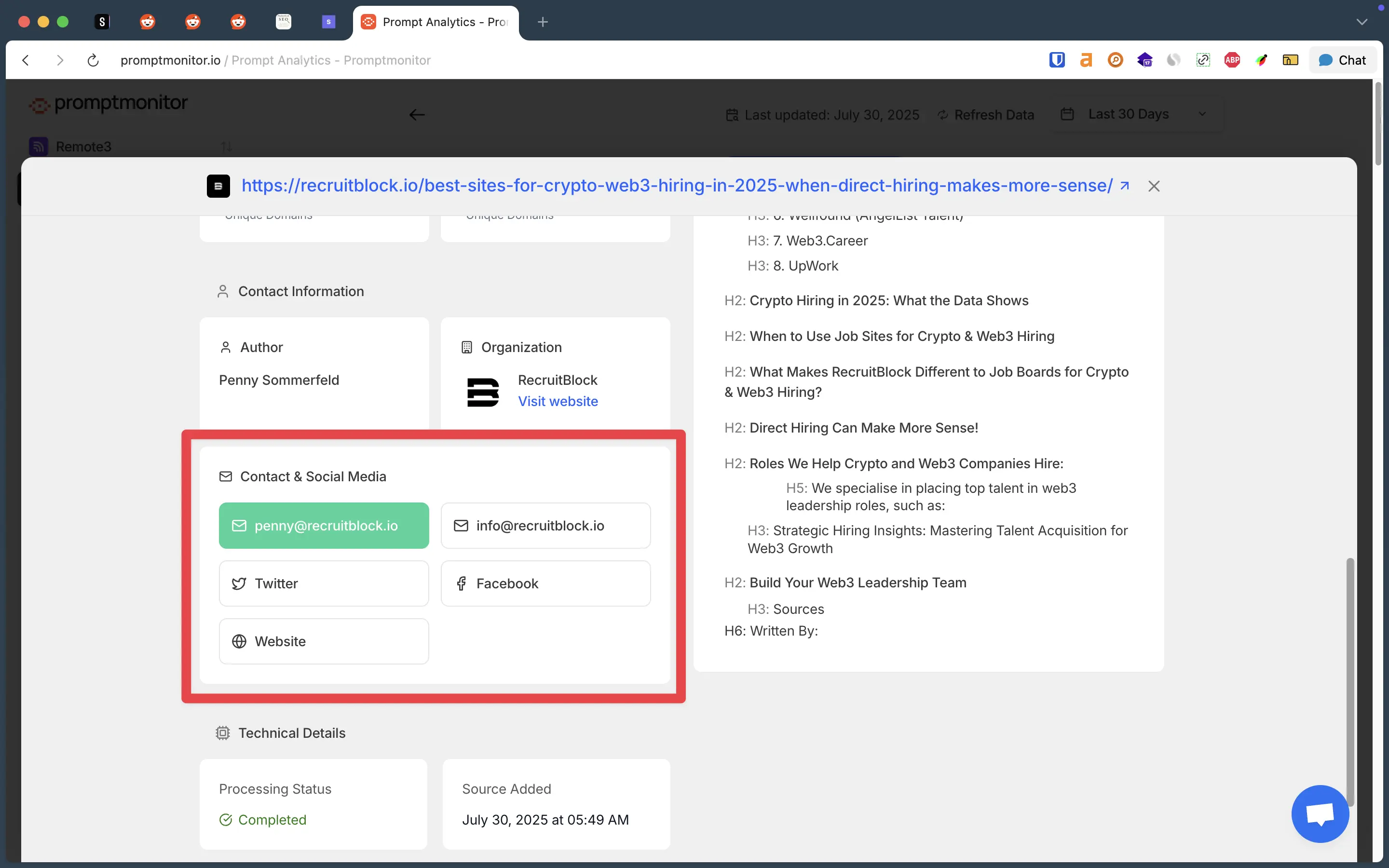Click the H6: Written By: entry
1389x868 pixels.
coord(771,631)
